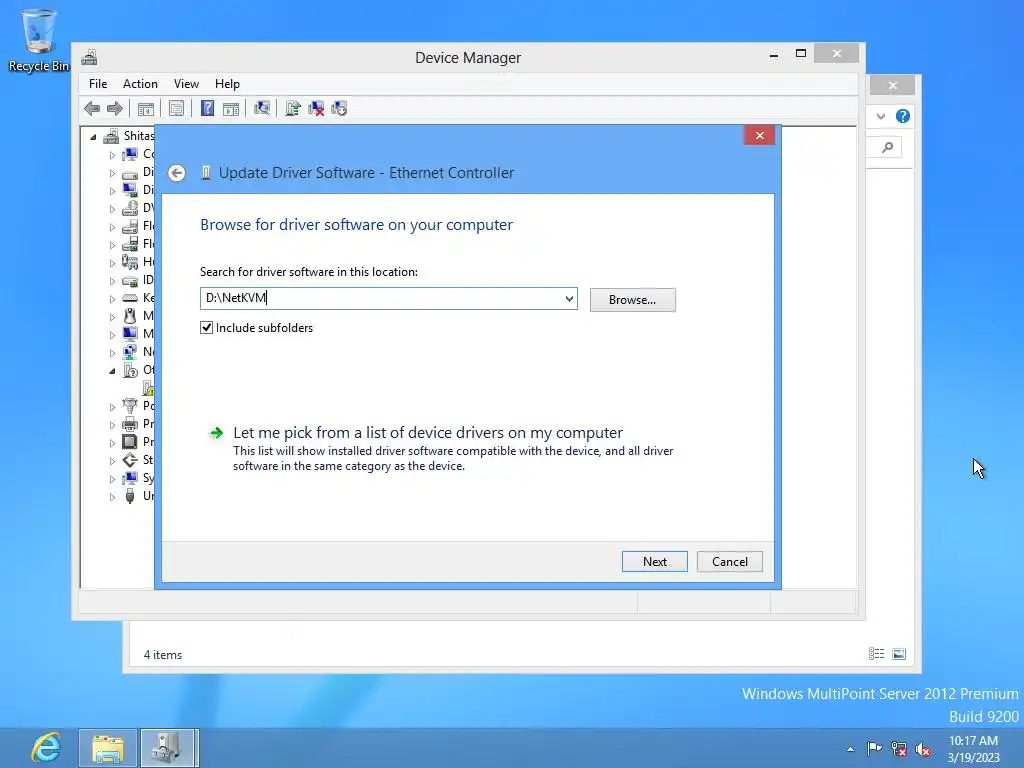Select the Storage controllers icon in tree

click(x=130, y=460)
